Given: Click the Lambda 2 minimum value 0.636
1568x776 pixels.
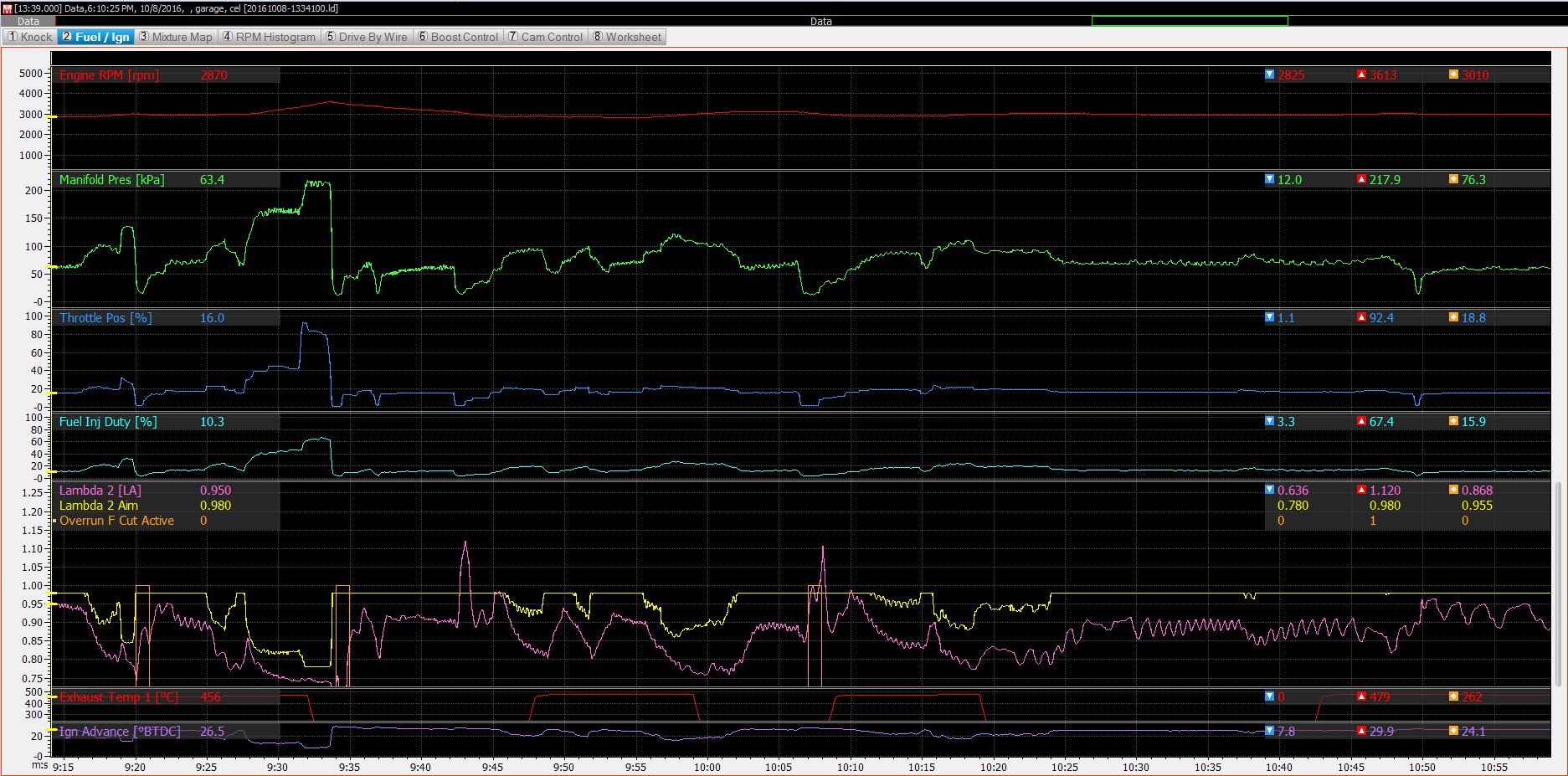Looking at the screenshot, I should pyautogui.click(x=1293, y=490).
